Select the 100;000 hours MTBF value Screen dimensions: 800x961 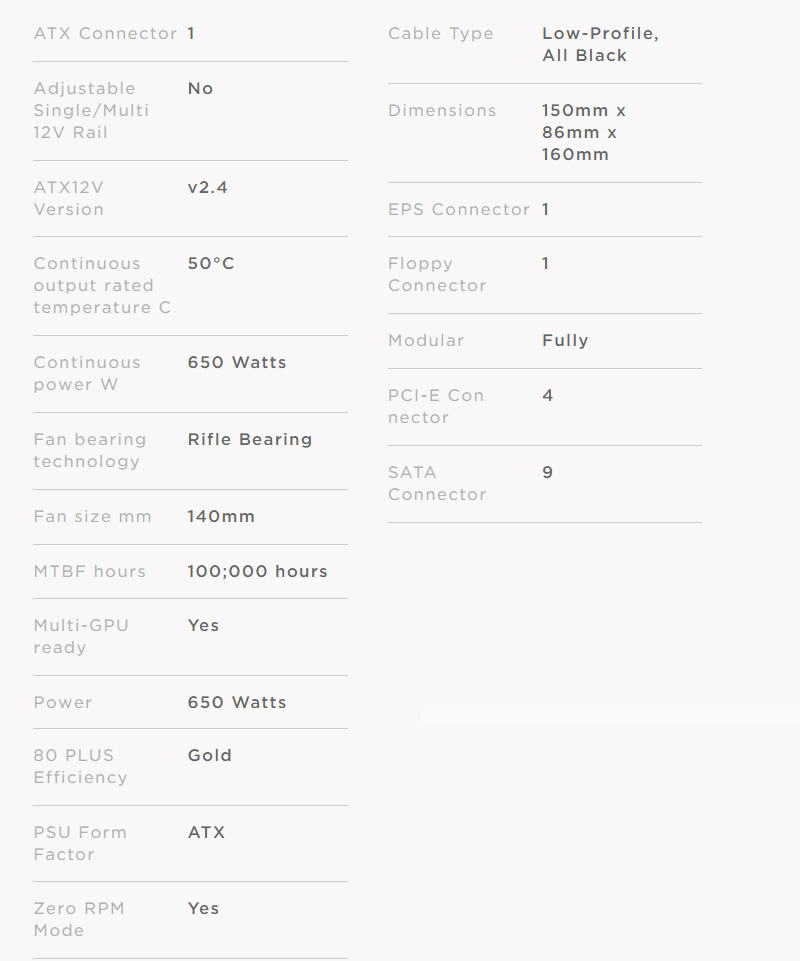[x=257, y=571]
